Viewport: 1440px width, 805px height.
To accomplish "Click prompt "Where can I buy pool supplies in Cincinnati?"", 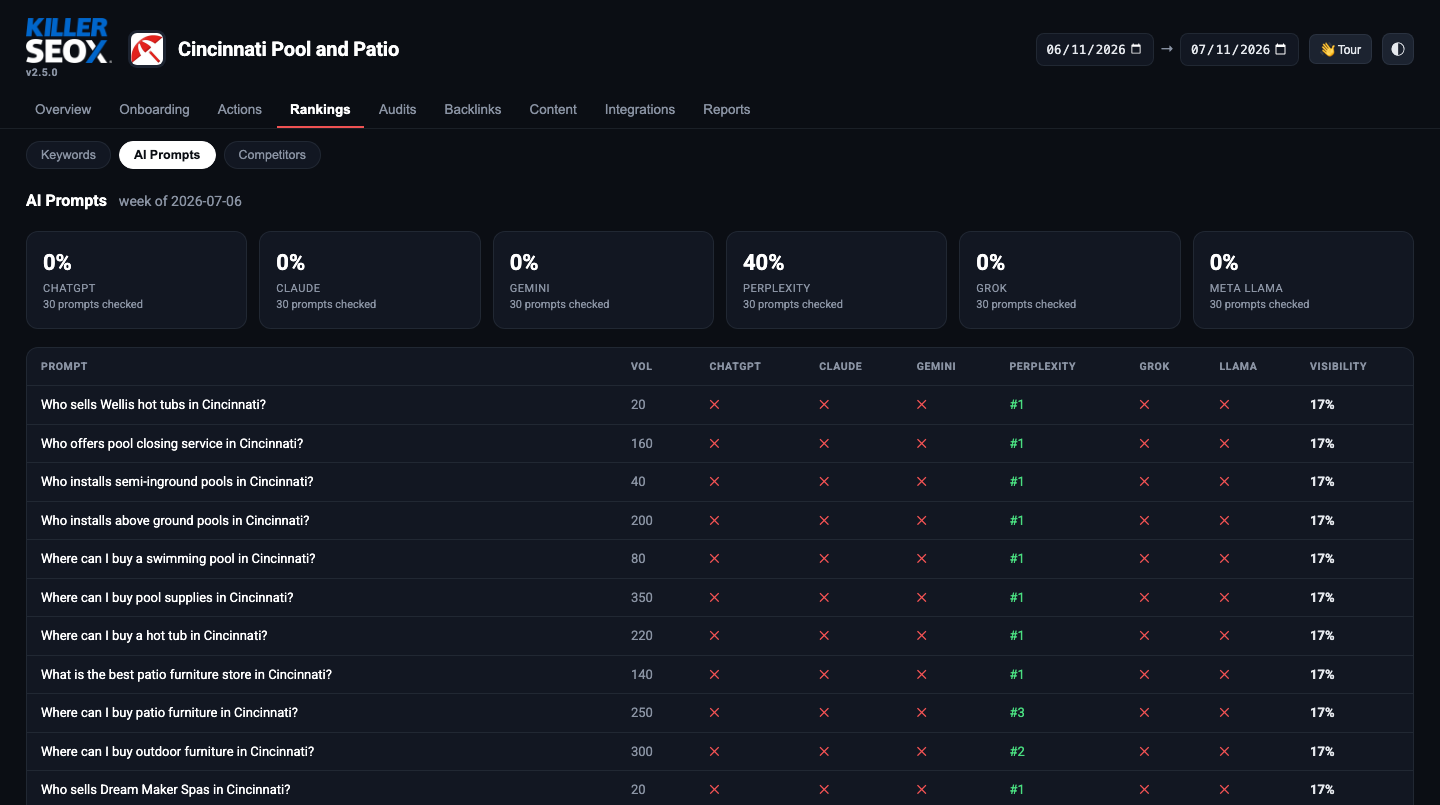I will coord(167,597).
